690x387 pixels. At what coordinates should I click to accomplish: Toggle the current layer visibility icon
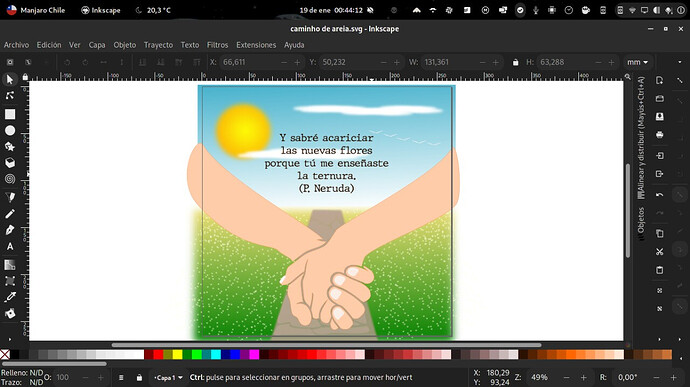coord(121,378)
